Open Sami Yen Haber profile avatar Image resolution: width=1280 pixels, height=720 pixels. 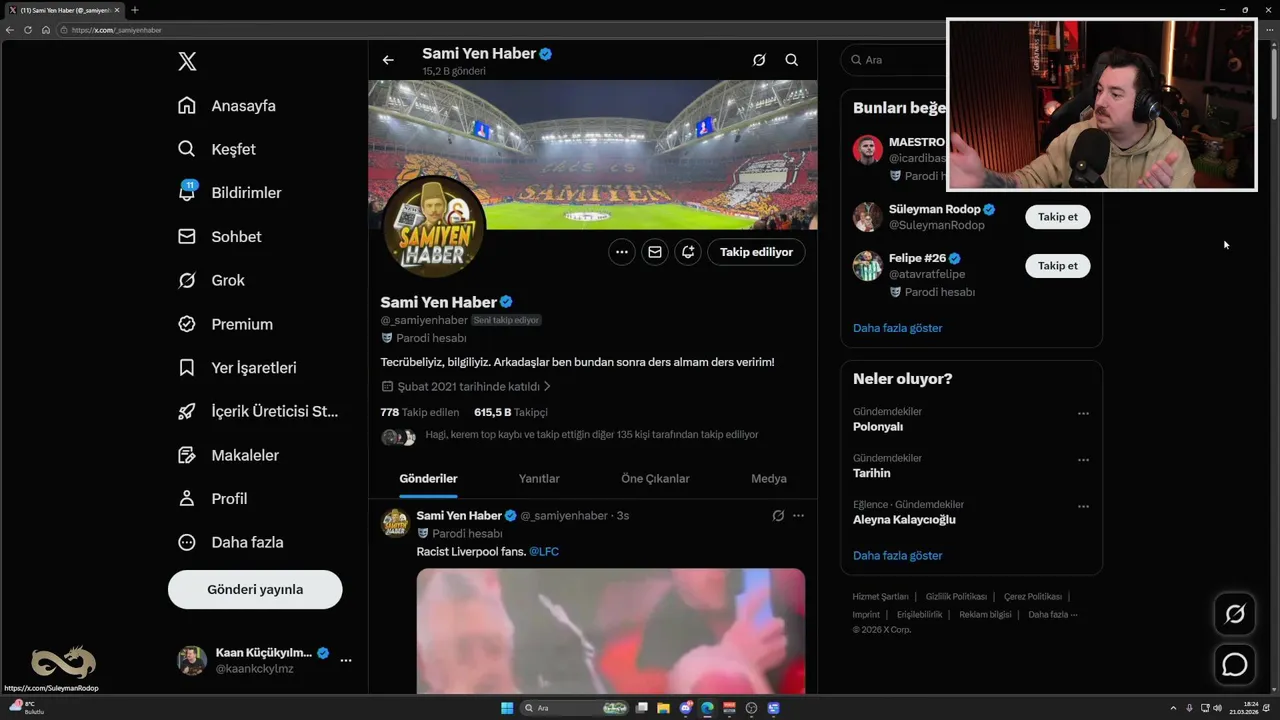[x=433, y=225]
